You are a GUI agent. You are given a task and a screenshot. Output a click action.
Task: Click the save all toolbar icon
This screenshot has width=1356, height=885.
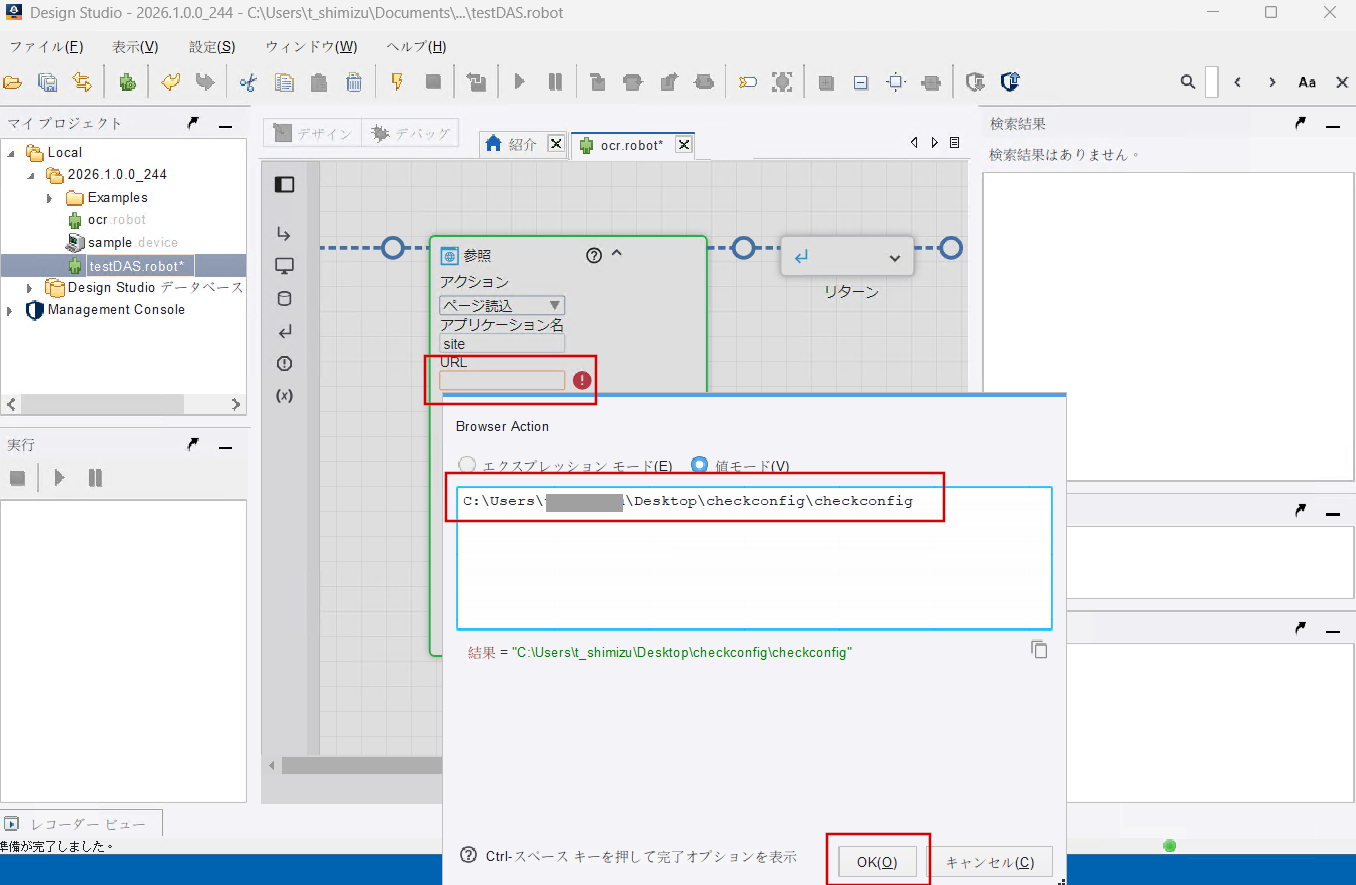point(47,82)
